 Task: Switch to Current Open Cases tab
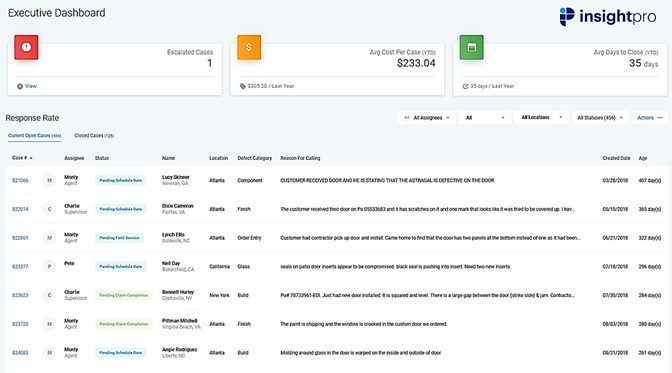coord(34,135)
